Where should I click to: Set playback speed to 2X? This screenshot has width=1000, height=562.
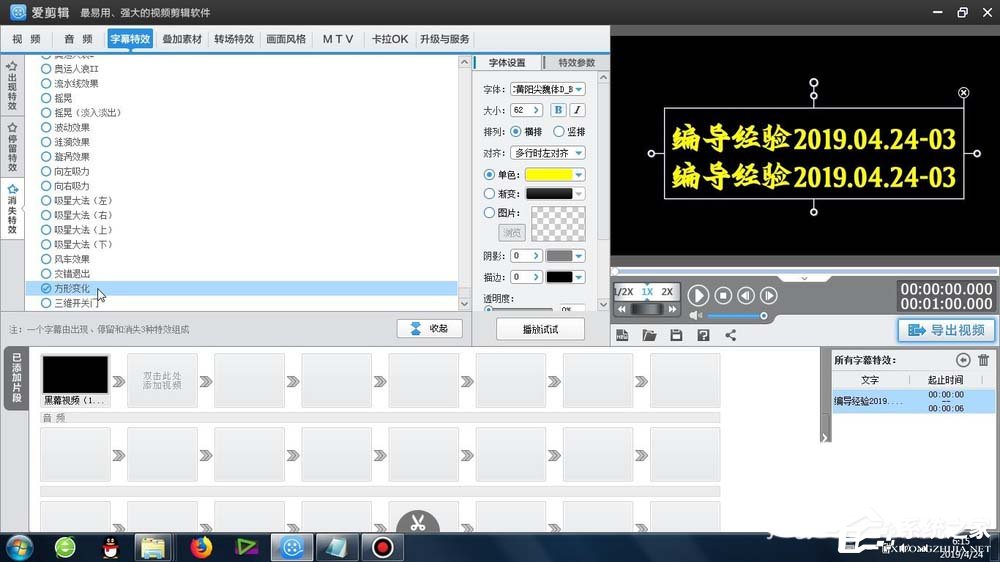(666, 292)
